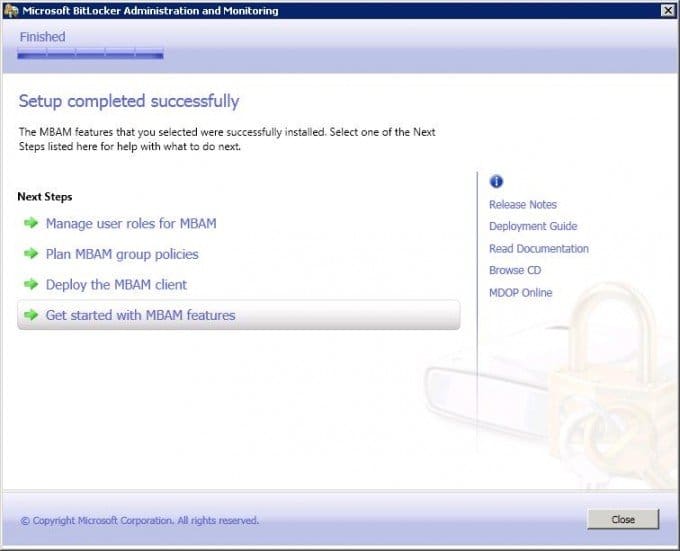Image resolution: width=680 pixels, height=551 pixels.
Task: Select the Browse CD link
Action: 515,270
